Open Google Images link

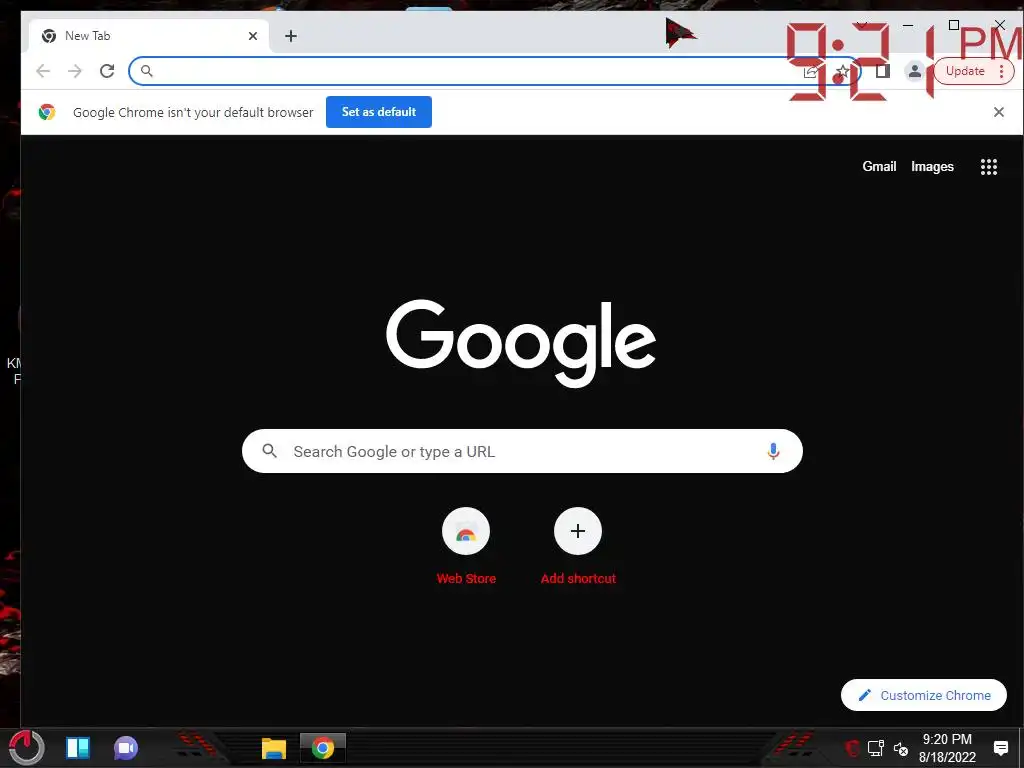(x=932, y=167)
